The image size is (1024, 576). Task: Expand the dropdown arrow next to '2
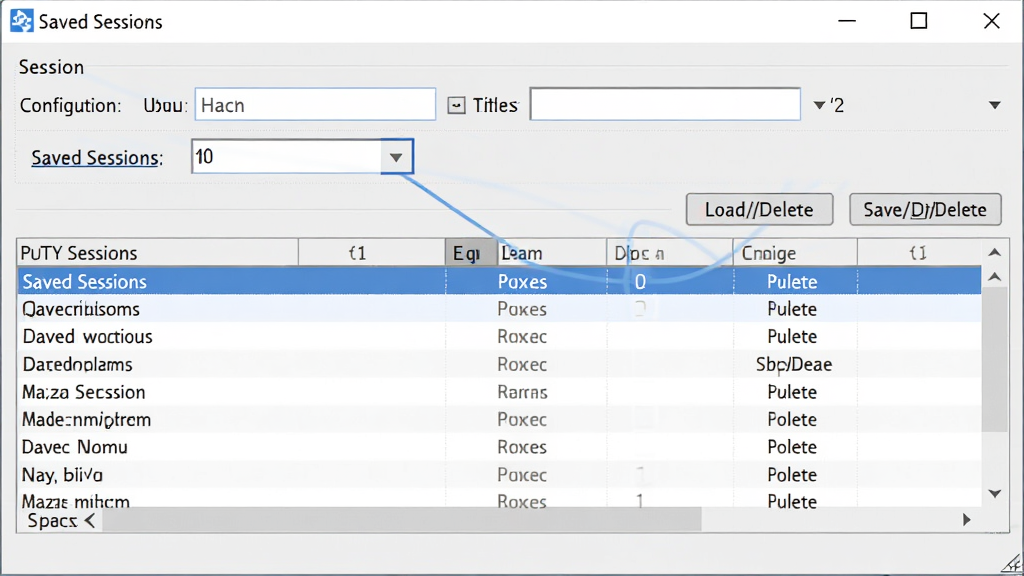pos(819,104)
